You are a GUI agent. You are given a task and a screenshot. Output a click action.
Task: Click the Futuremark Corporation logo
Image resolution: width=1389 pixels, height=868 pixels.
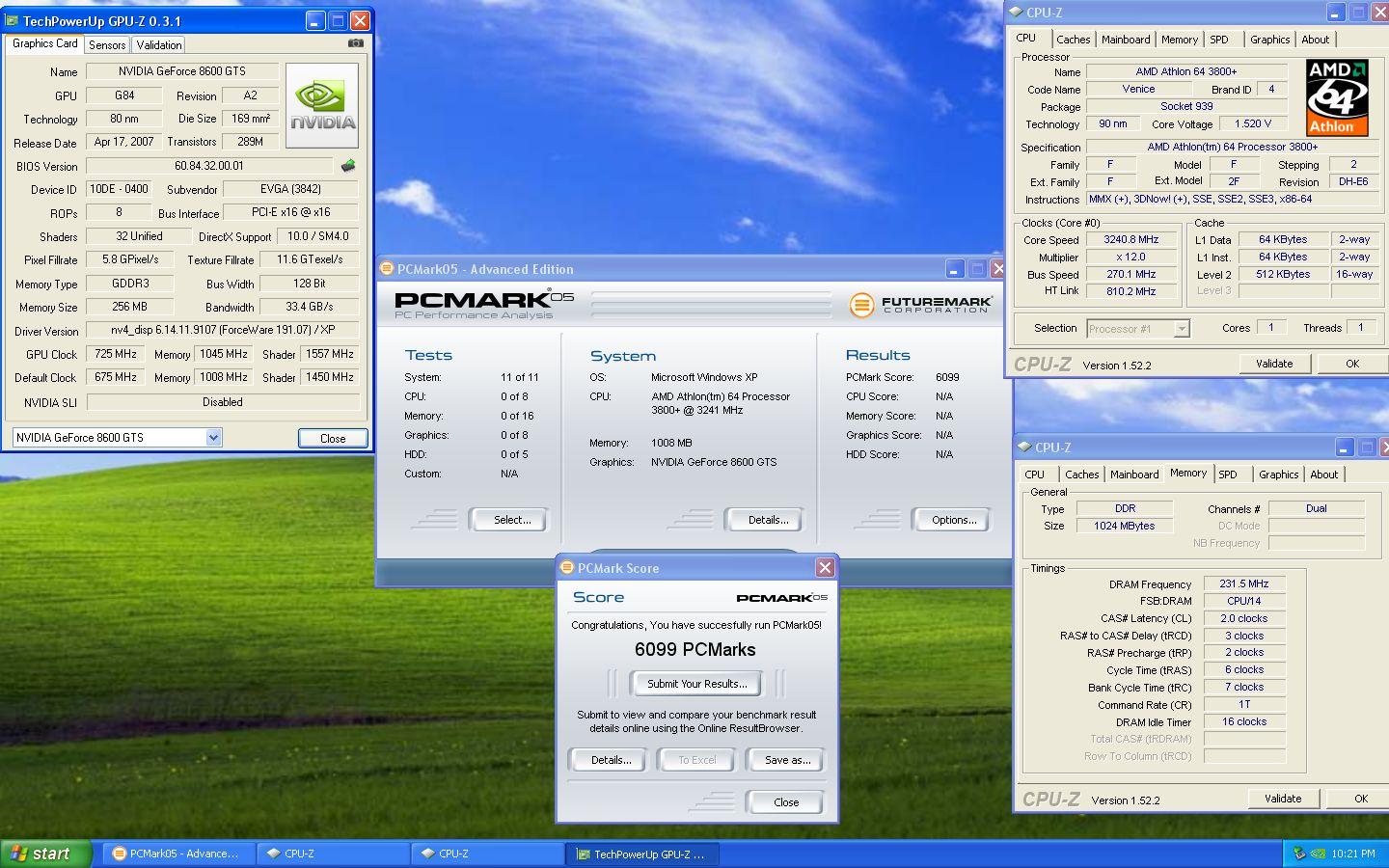920,305
